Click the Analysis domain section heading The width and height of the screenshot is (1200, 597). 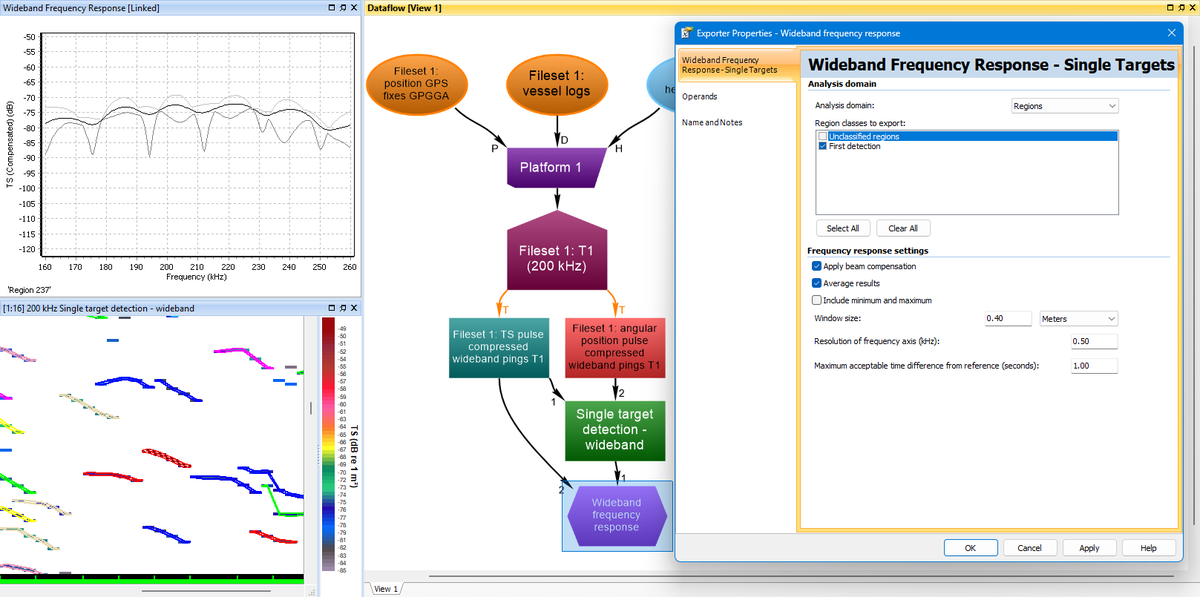click(842, 84)
